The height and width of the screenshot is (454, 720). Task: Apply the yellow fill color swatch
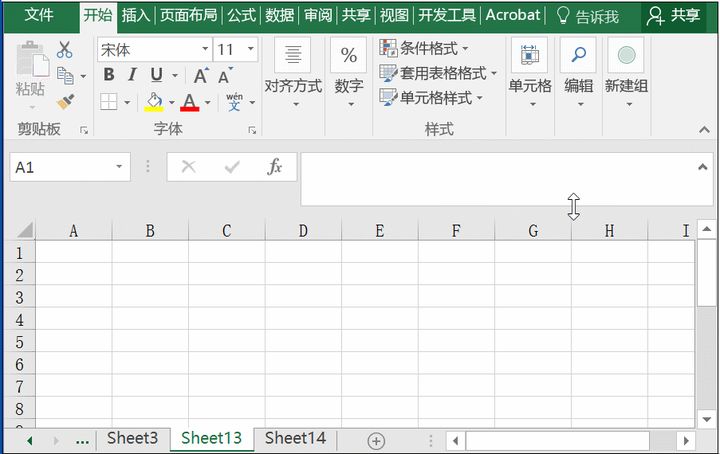coord(154,102)
